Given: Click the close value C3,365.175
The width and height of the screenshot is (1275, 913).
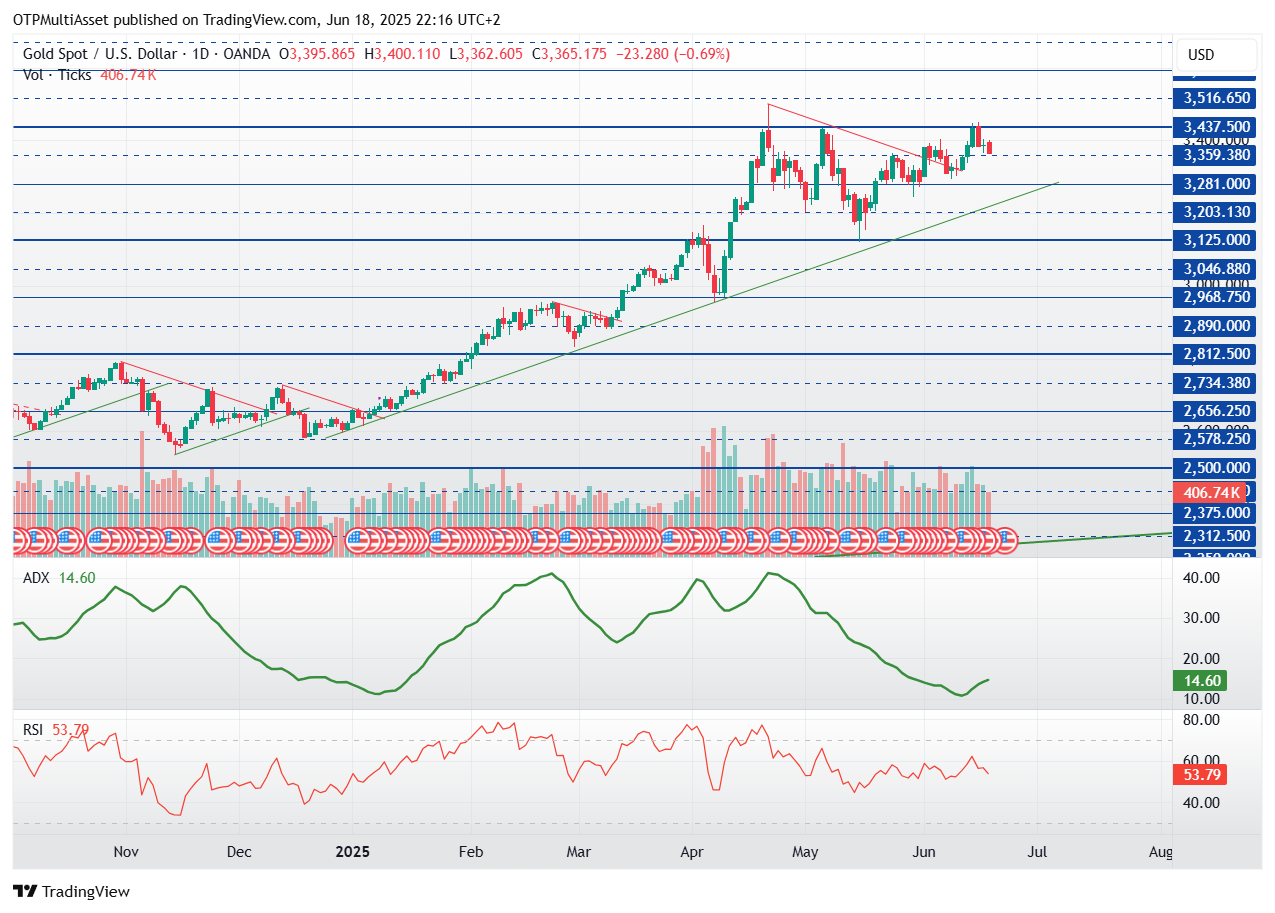Looking at the screenshot, I should (569, 54).
